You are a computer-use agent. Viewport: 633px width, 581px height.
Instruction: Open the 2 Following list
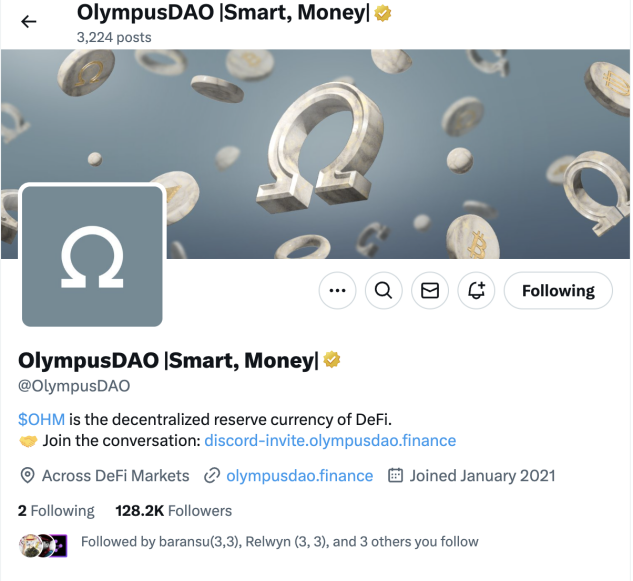[56, 511]
